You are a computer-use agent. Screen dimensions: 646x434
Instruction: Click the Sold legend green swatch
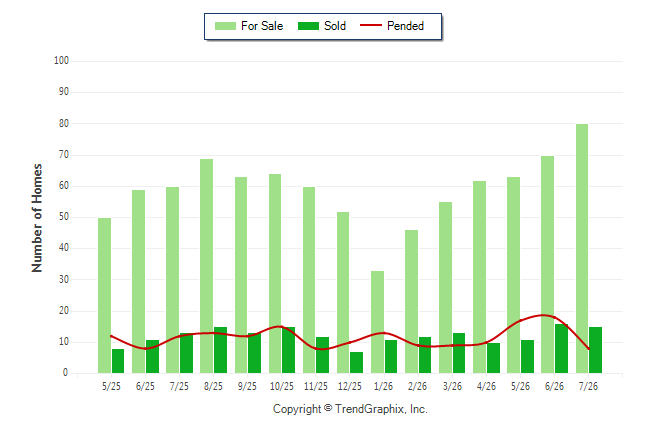308,26
